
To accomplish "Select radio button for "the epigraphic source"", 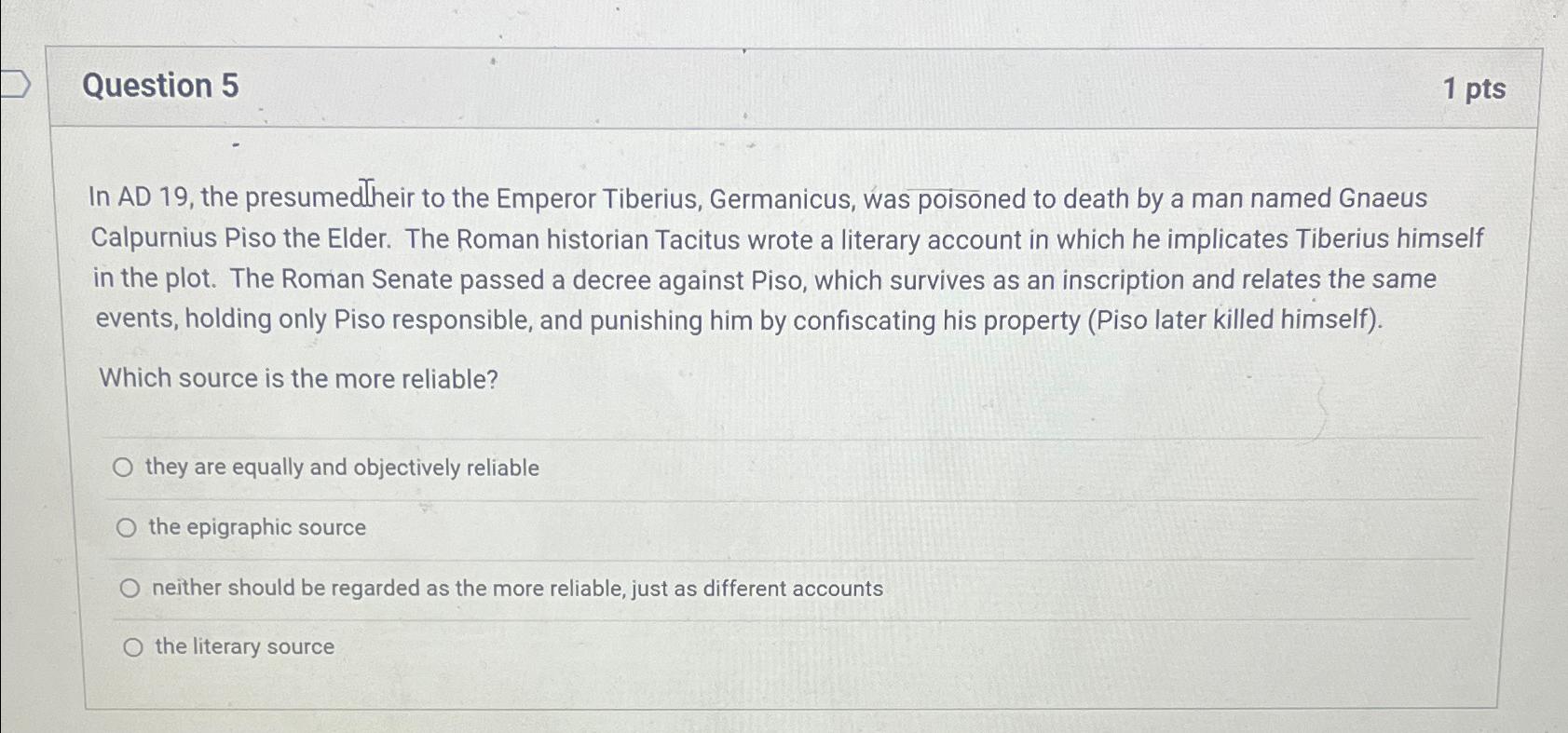I will click(129, 527).
